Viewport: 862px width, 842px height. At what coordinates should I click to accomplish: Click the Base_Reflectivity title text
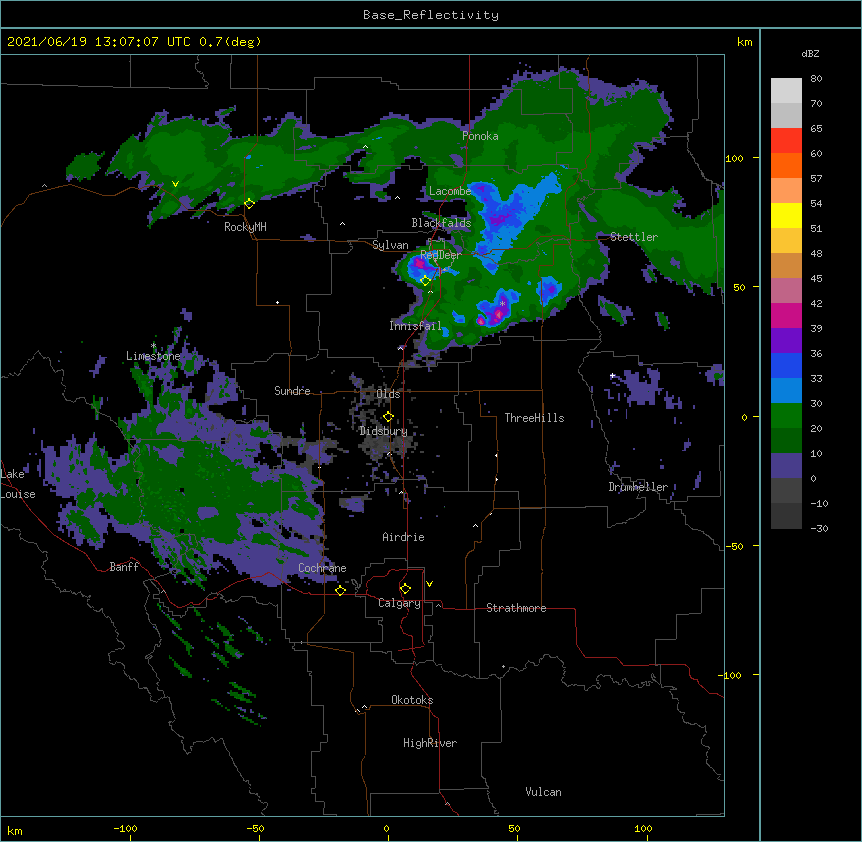click(431, 15)
